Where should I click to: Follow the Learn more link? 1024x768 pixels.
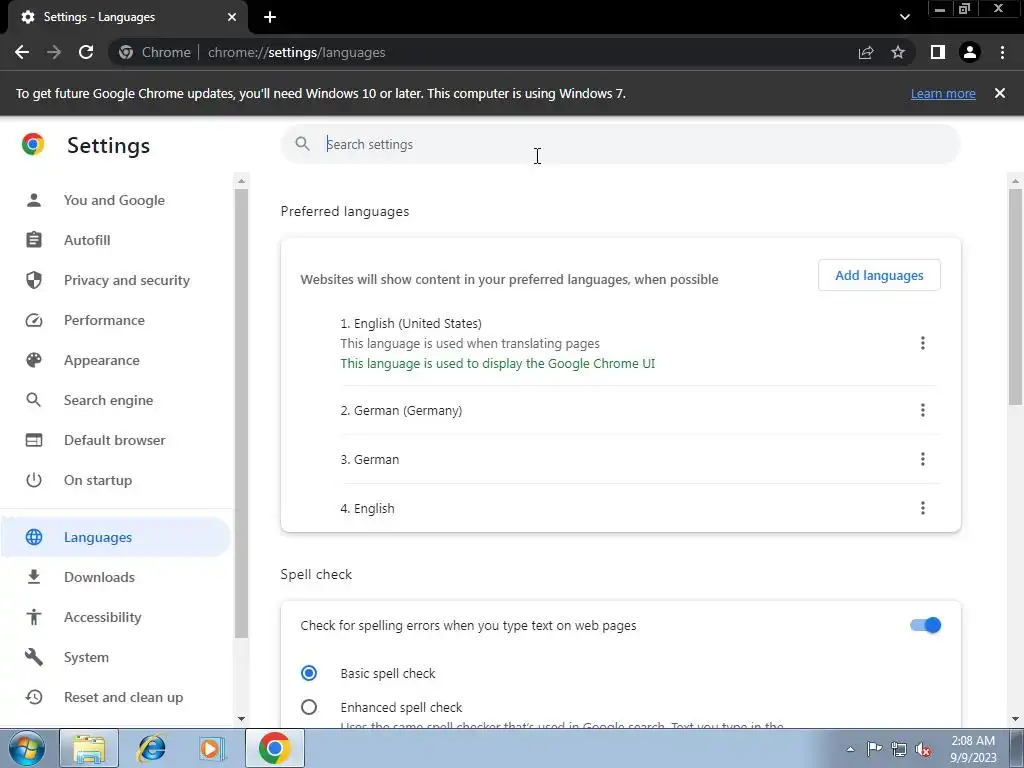(x=943, y=93)
